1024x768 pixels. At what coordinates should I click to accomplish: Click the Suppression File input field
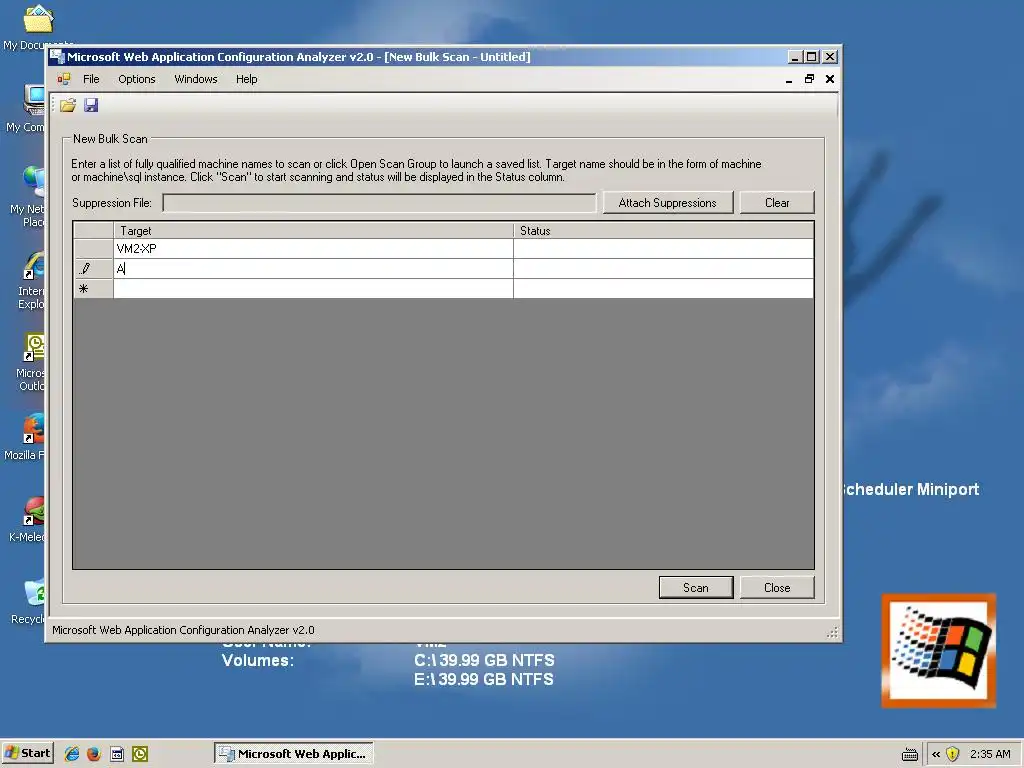pos(379,203)
